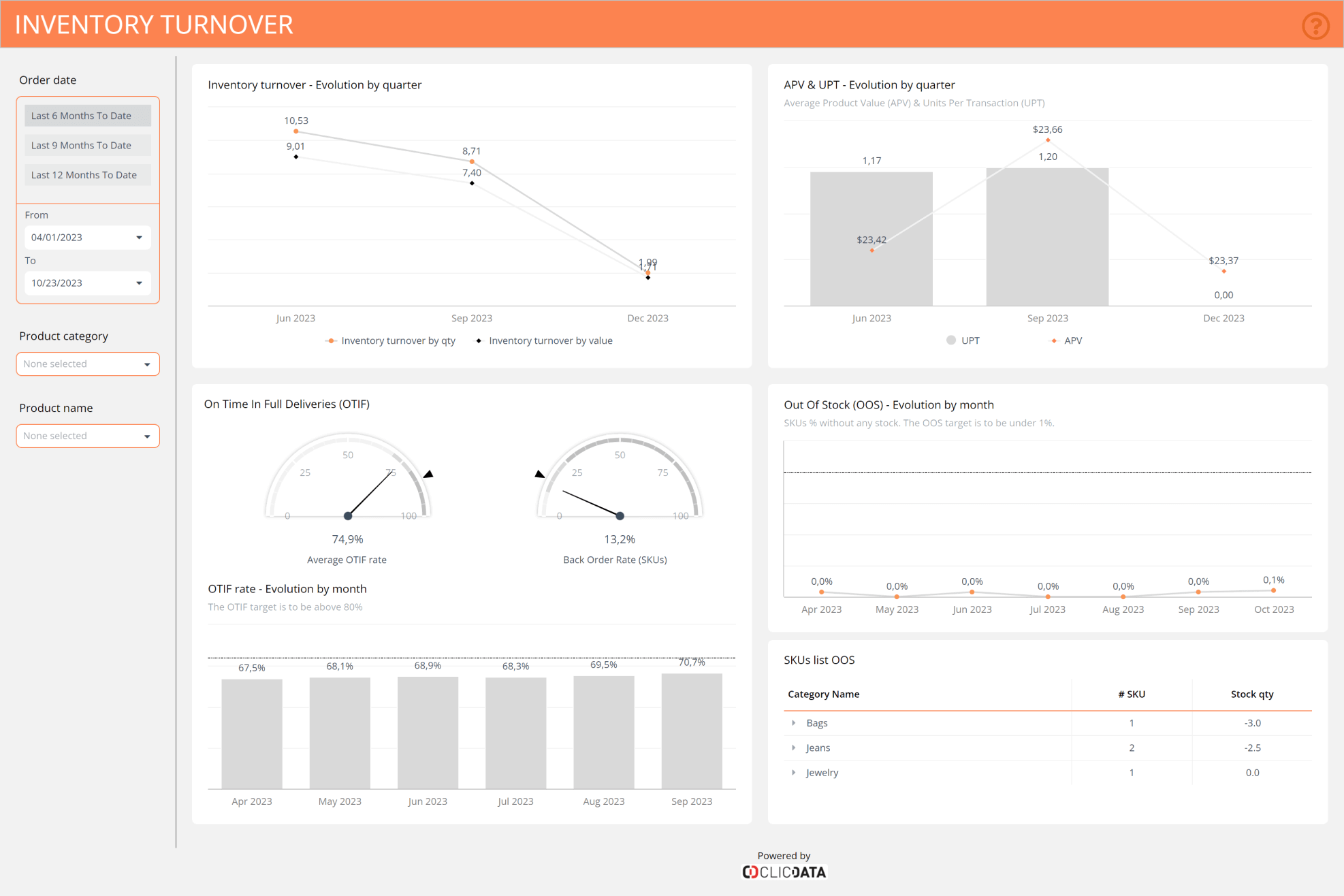
Task: Click the APV legend diamond marker
Action: point(1054,340)
